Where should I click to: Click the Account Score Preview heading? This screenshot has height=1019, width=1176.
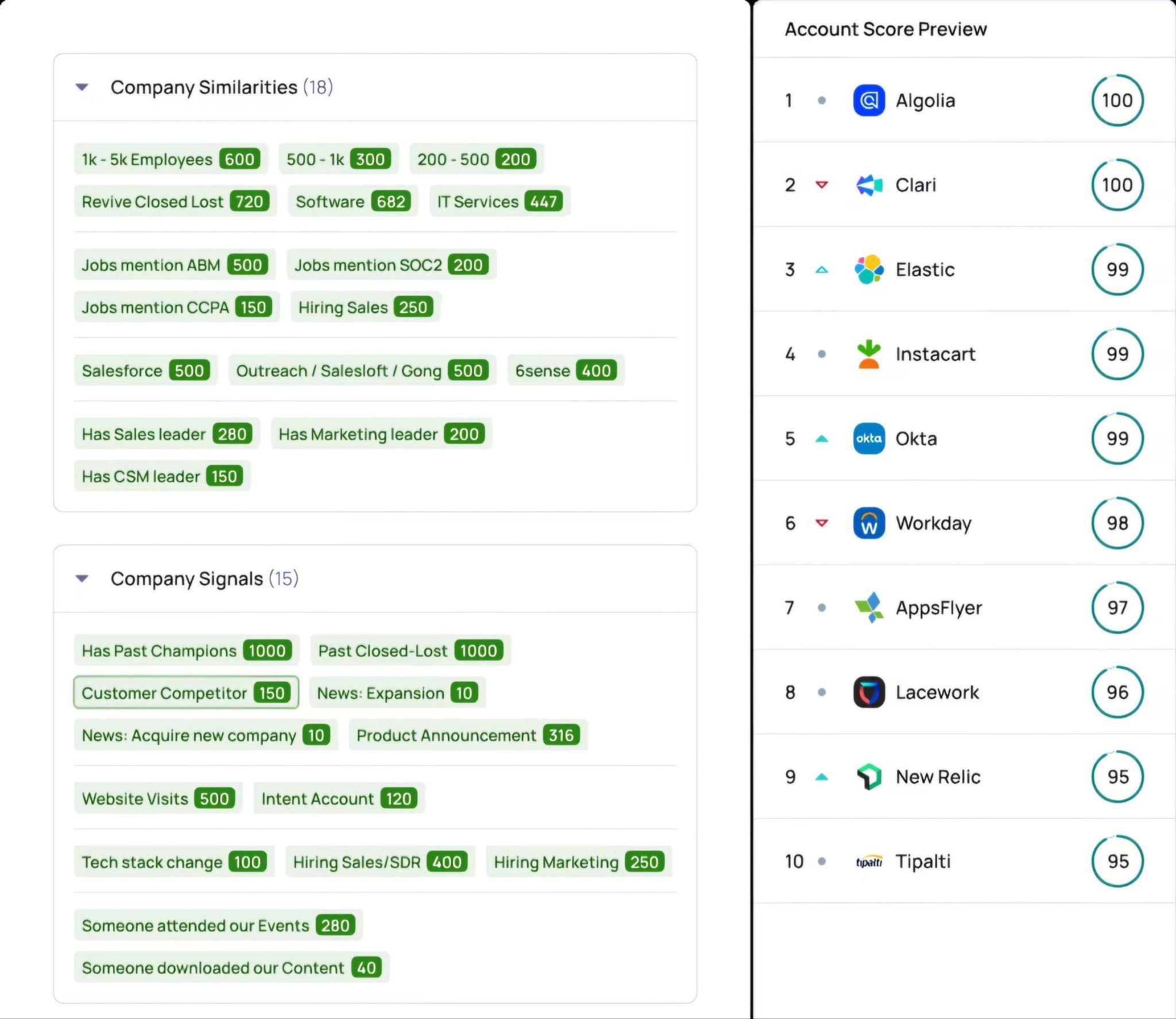pos(885,29)
